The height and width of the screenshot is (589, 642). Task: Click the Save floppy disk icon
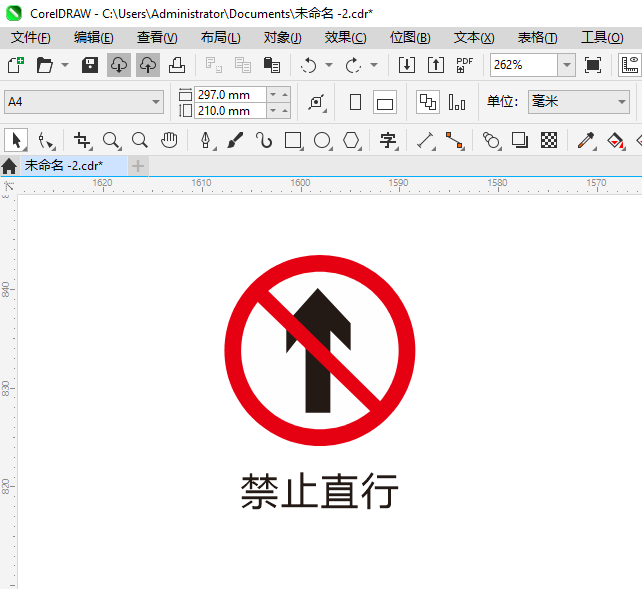pos(90,65)
